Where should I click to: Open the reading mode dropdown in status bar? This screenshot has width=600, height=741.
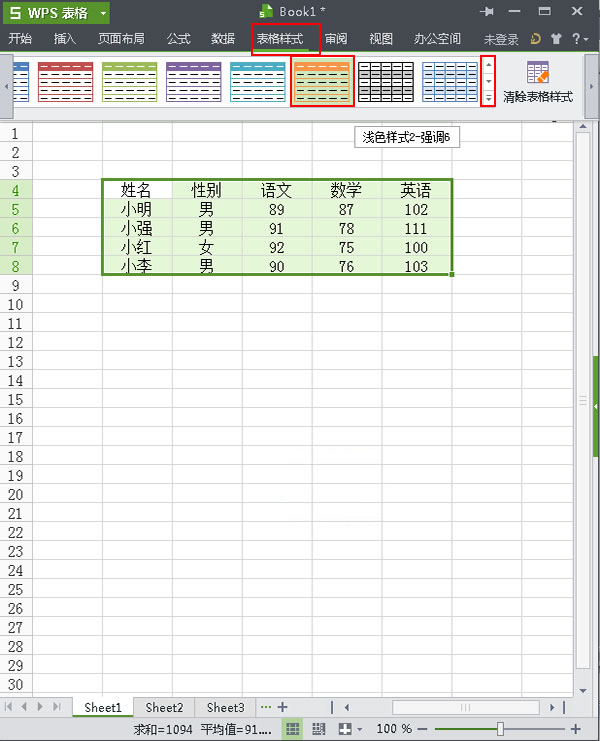(x=359, y=729)
